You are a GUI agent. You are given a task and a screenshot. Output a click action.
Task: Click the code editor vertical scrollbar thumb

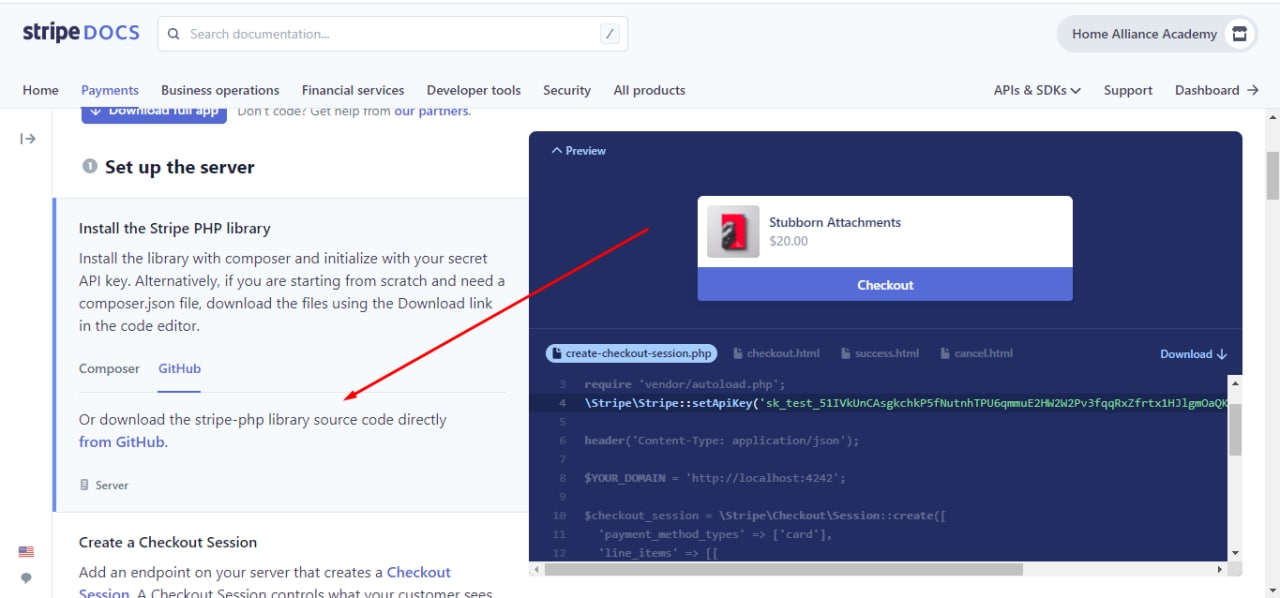(1235, 430)
